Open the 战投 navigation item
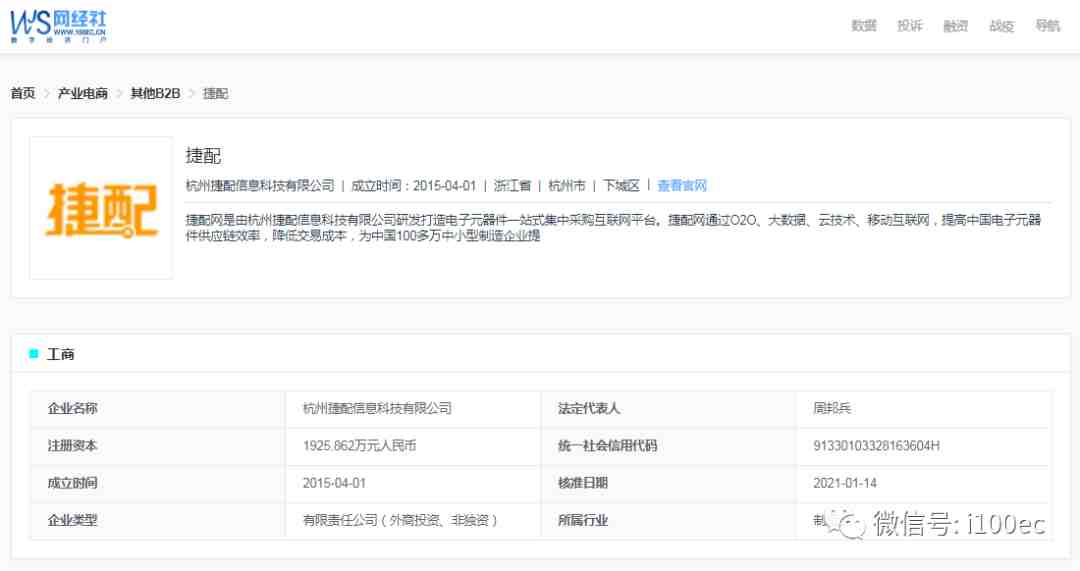 pos(1001,25)
